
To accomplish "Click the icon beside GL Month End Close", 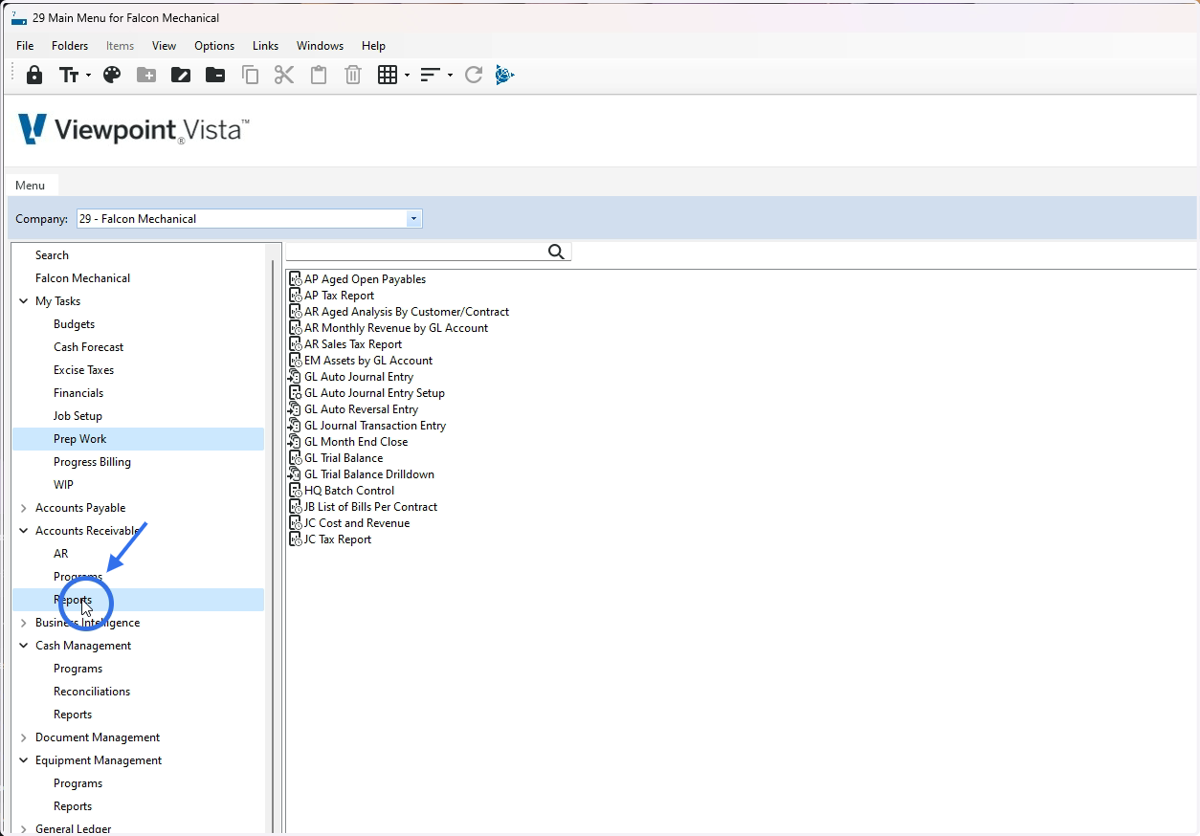I will point(294,441).
